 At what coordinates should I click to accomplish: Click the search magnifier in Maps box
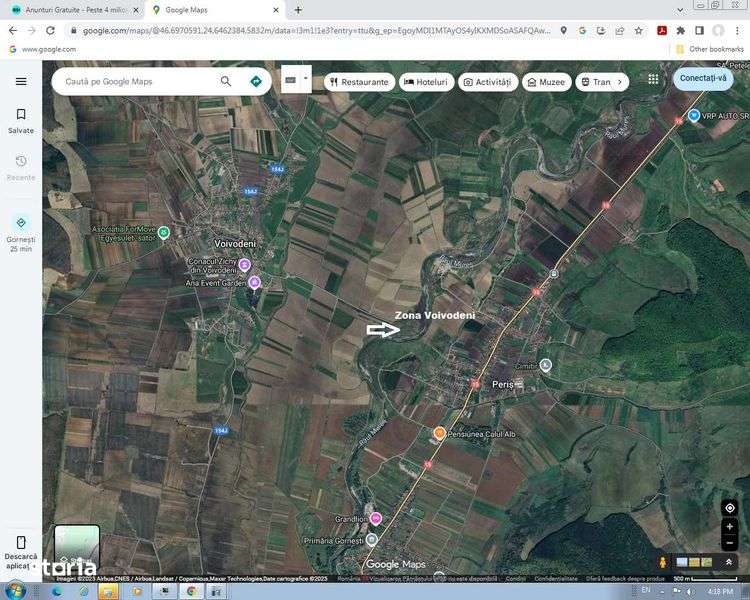pos(226,81)
